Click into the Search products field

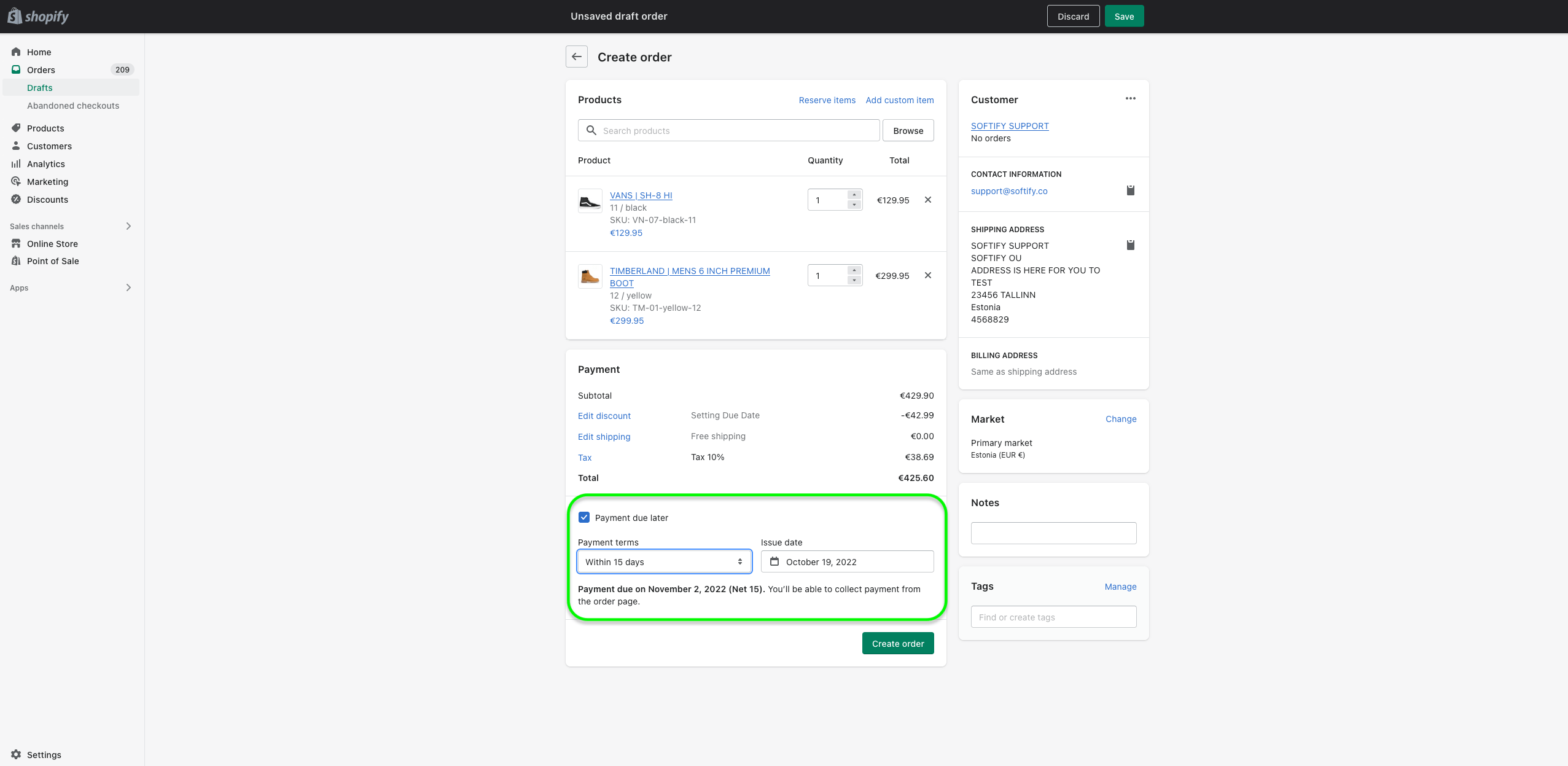tap(728, 130)
